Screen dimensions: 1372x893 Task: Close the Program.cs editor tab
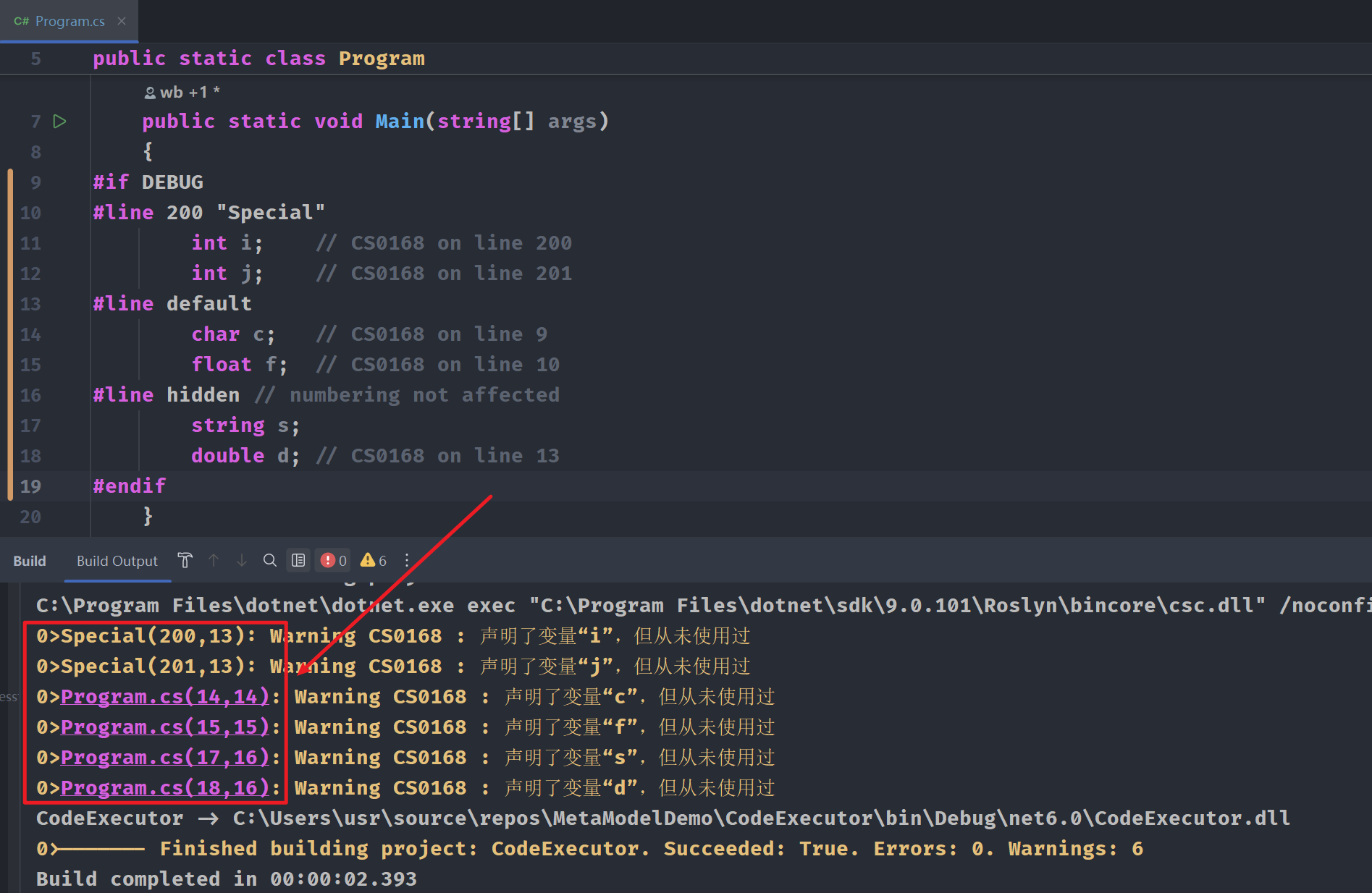(122, 21)
